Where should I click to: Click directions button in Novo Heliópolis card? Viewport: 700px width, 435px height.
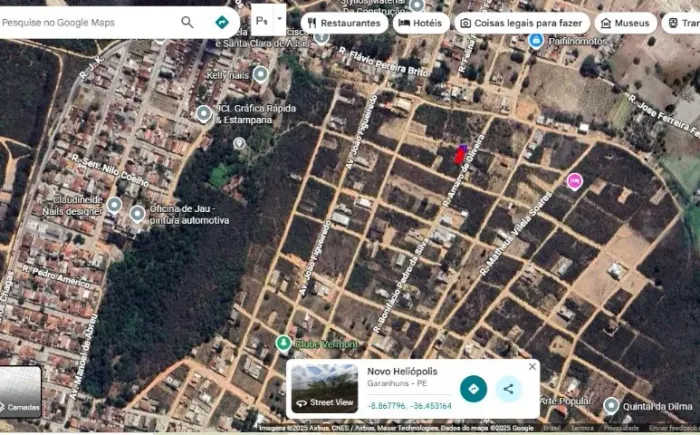[473, 389]
